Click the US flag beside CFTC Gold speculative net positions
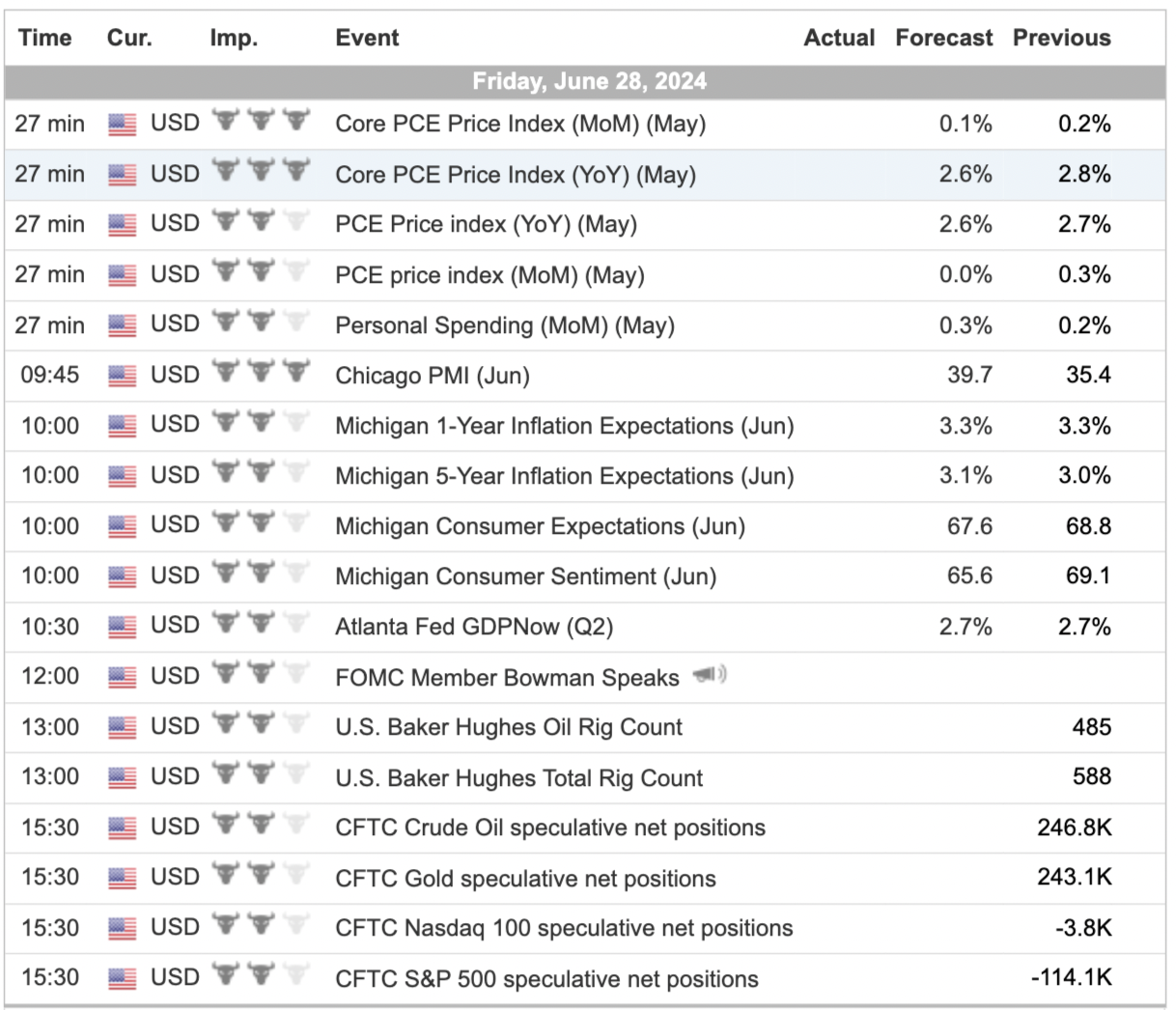1176x1010 pixels. [x=122, y=878]
